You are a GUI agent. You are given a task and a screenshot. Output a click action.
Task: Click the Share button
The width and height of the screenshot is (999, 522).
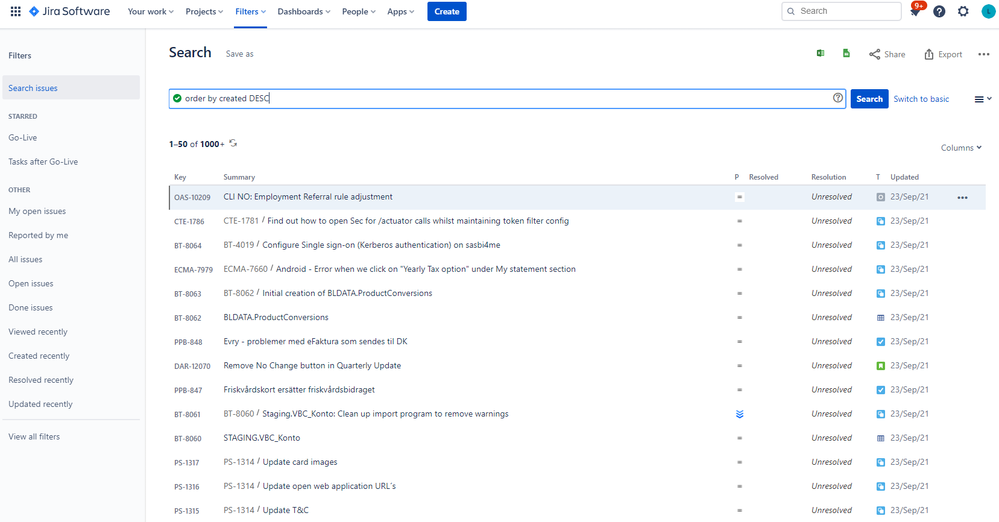[887, 54]
